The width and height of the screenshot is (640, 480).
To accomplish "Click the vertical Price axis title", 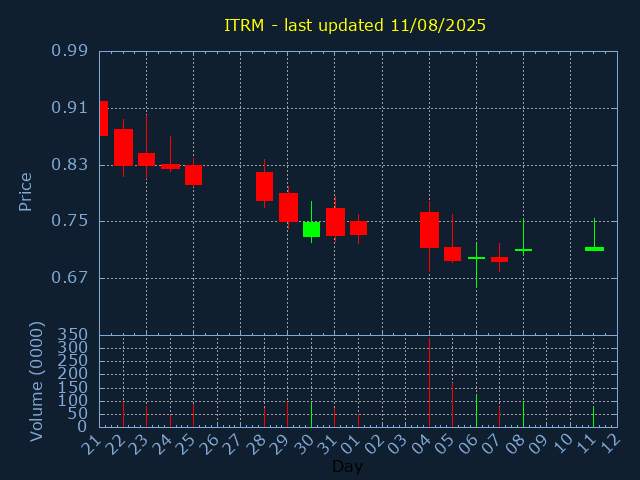I will click(x=25, y=192).
